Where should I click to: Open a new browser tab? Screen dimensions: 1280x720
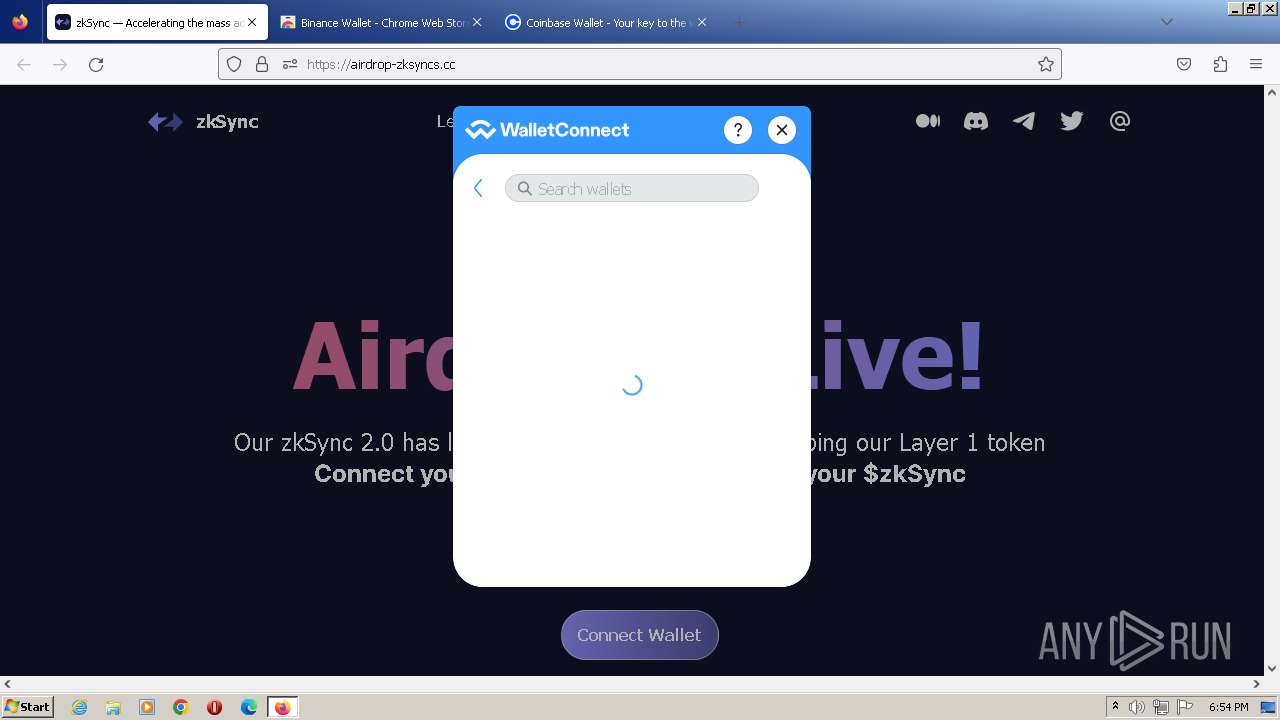point(740,22)
